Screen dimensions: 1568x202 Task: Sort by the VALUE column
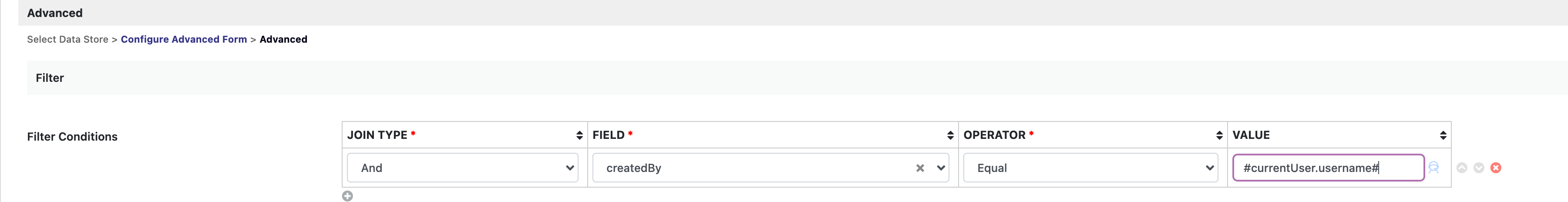point(1443,135)
